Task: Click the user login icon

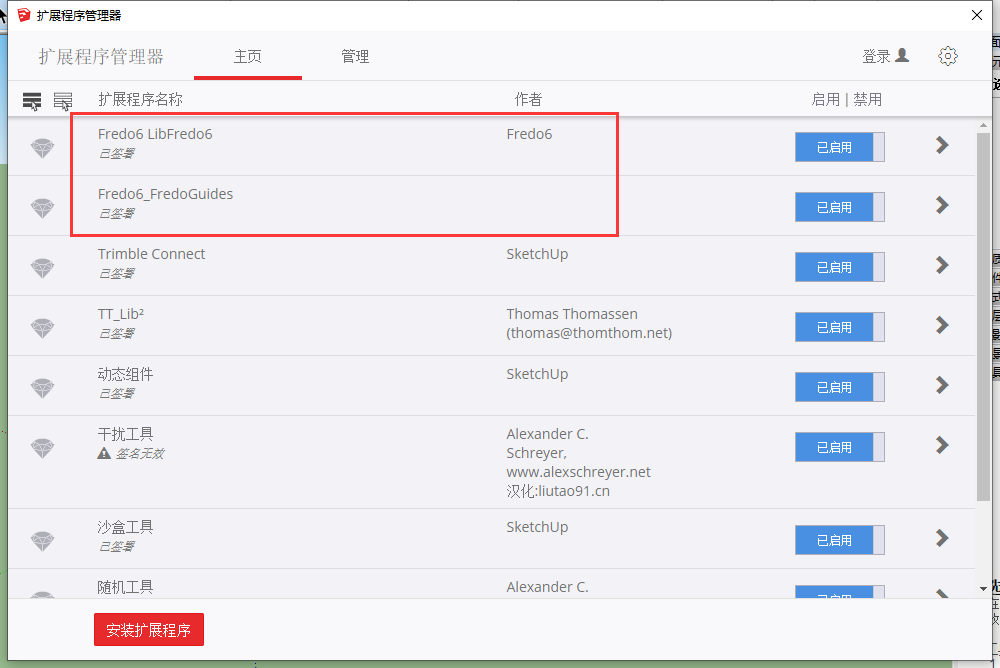Action: (902, 56)
